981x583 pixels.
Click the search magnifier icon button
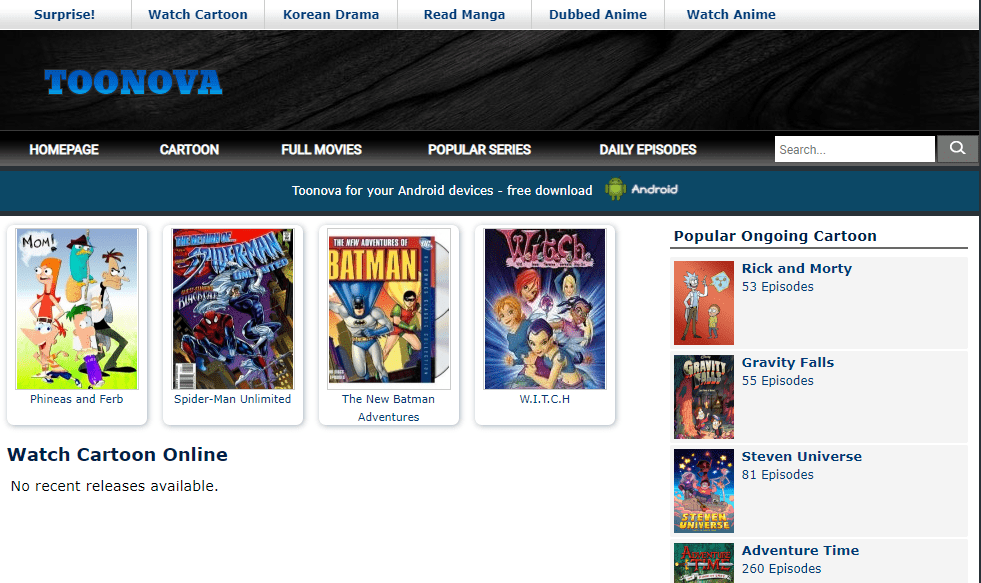(x=957, y=149)
